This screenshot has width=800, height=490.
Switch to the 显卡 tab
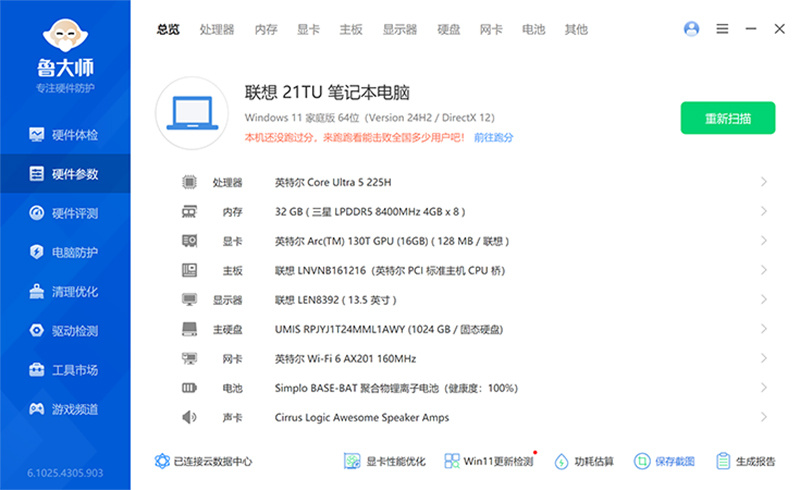click(308, 30)
